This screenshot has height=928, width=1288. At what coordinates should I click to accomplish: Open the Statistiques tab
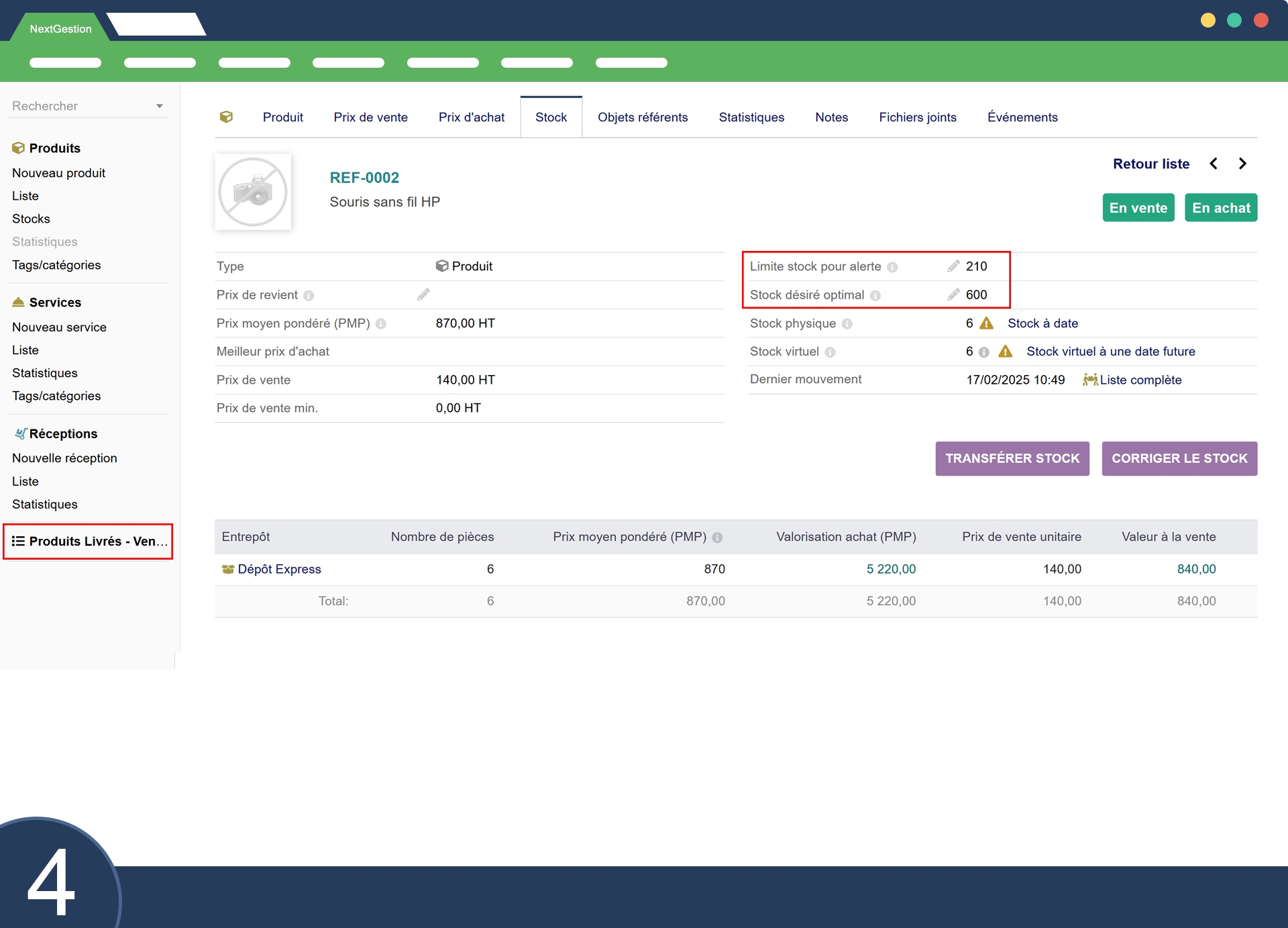(x=751, y=117)
